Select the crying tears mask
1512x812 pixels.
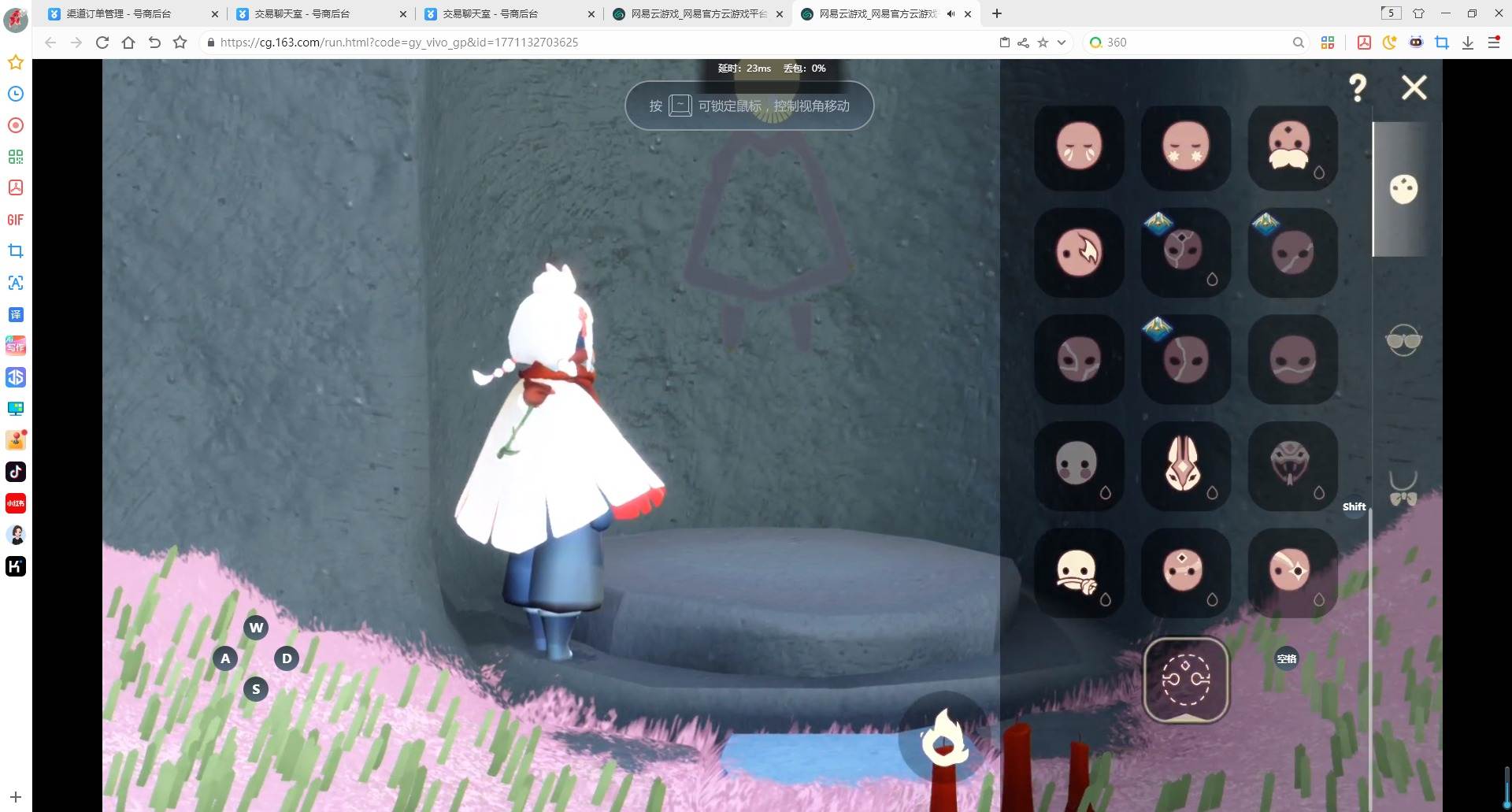tap(1079, 147)
